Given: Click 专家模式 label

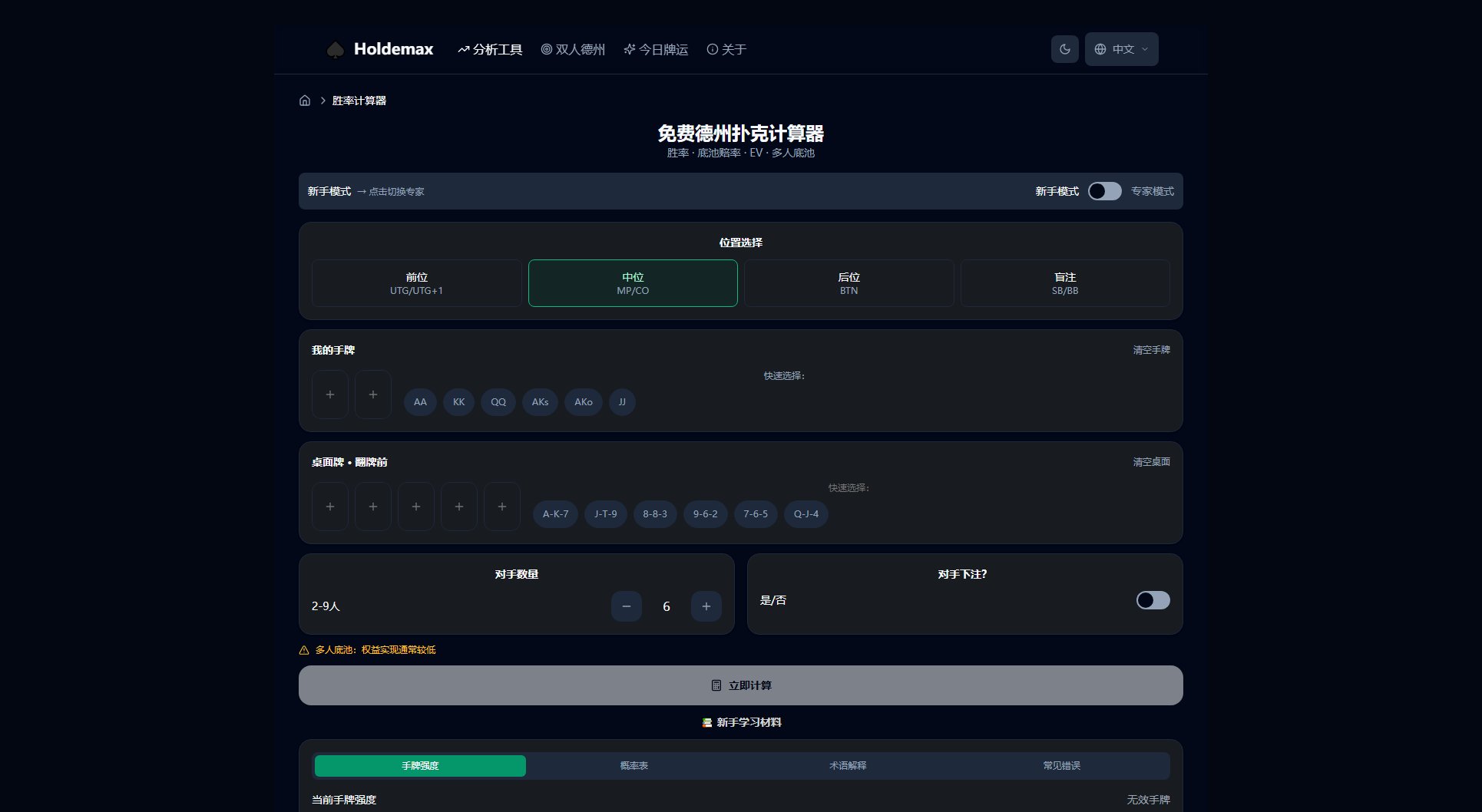Looking at the screenshot, I should [x=1152, y=191].
